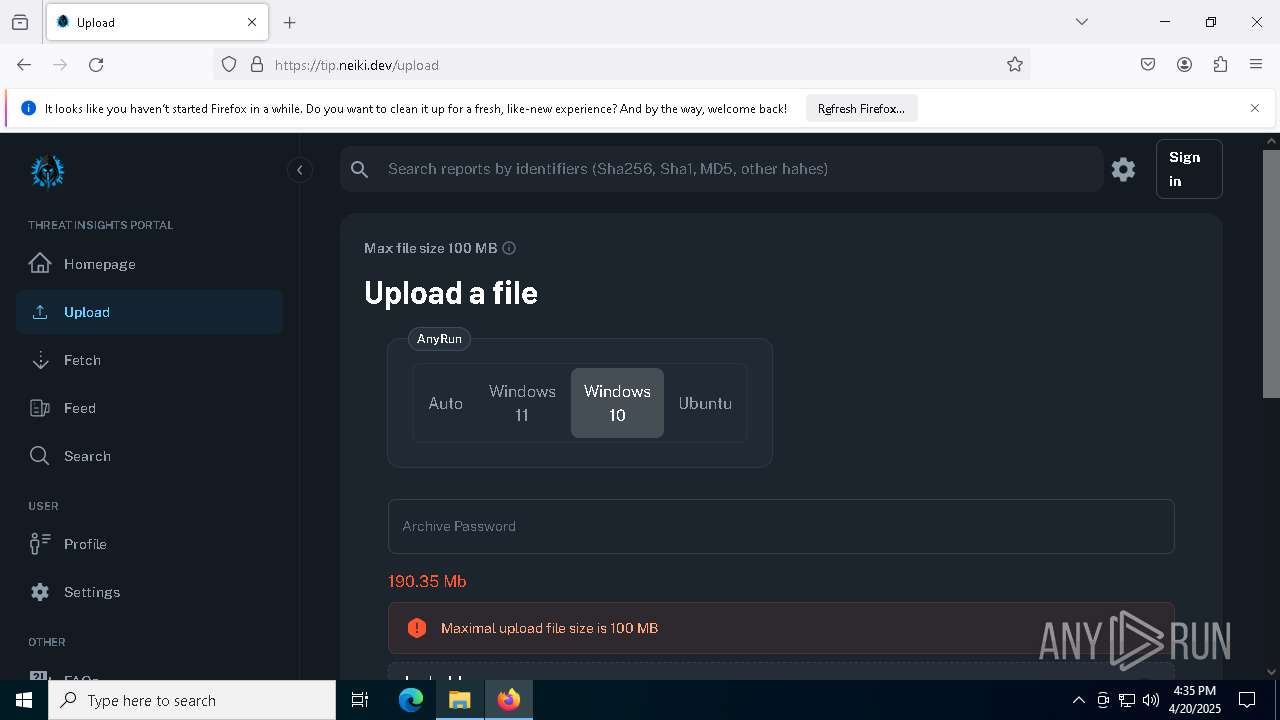Click the Sign in button
This screenshot has height=720, width=1280.
click(x=1189, y=169)
